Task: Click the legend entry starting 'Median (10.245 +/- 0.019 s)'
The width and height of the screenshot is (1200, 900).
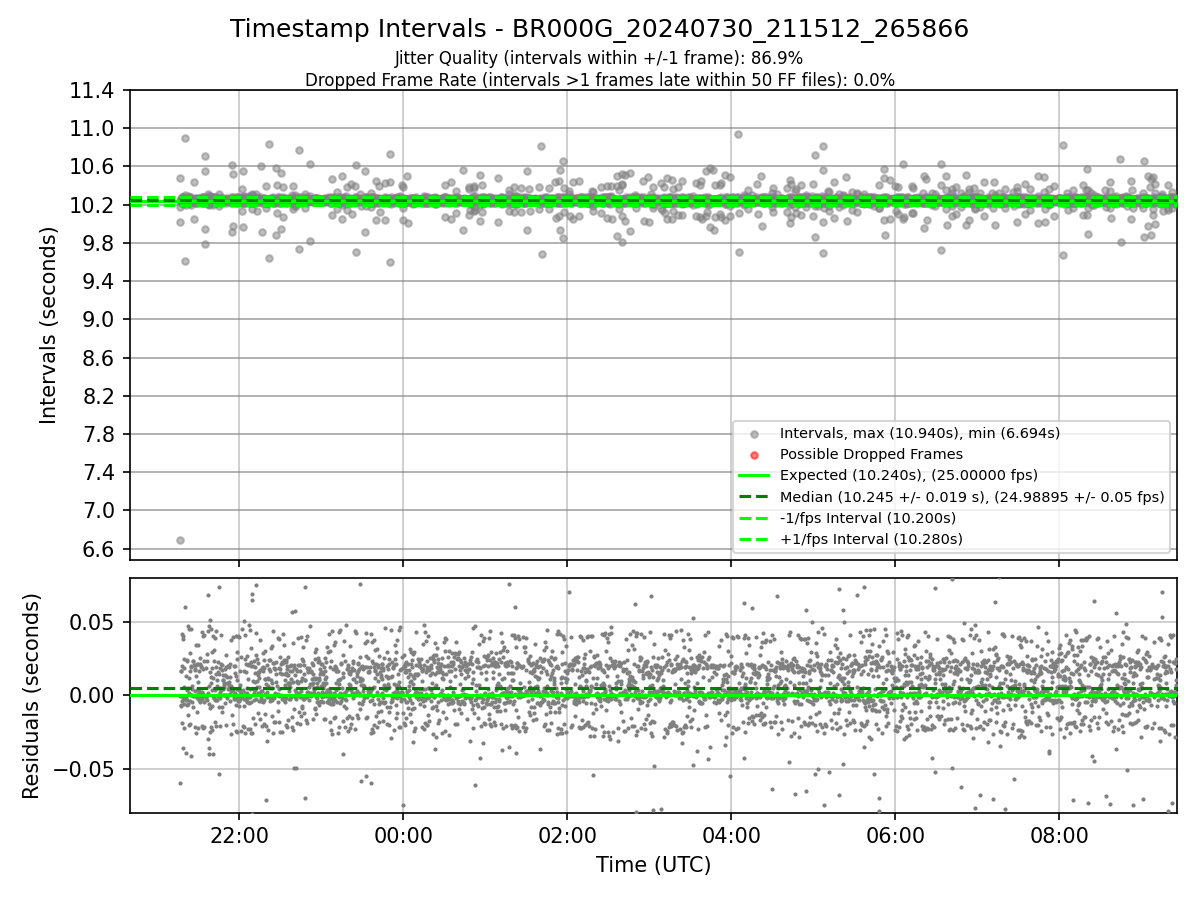Action: click(972, 497)
